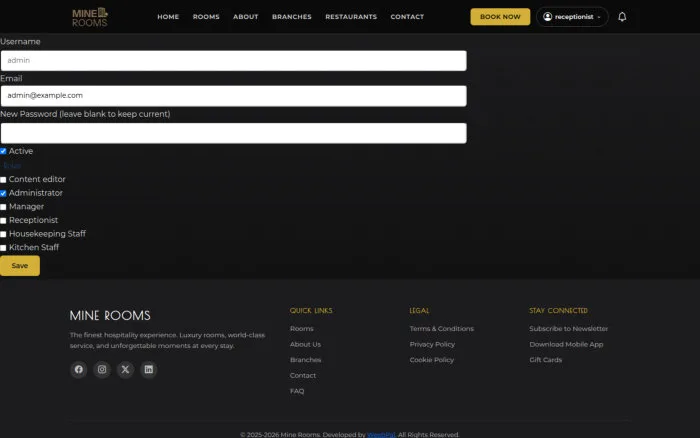Open the notifications bell icon

622,17
